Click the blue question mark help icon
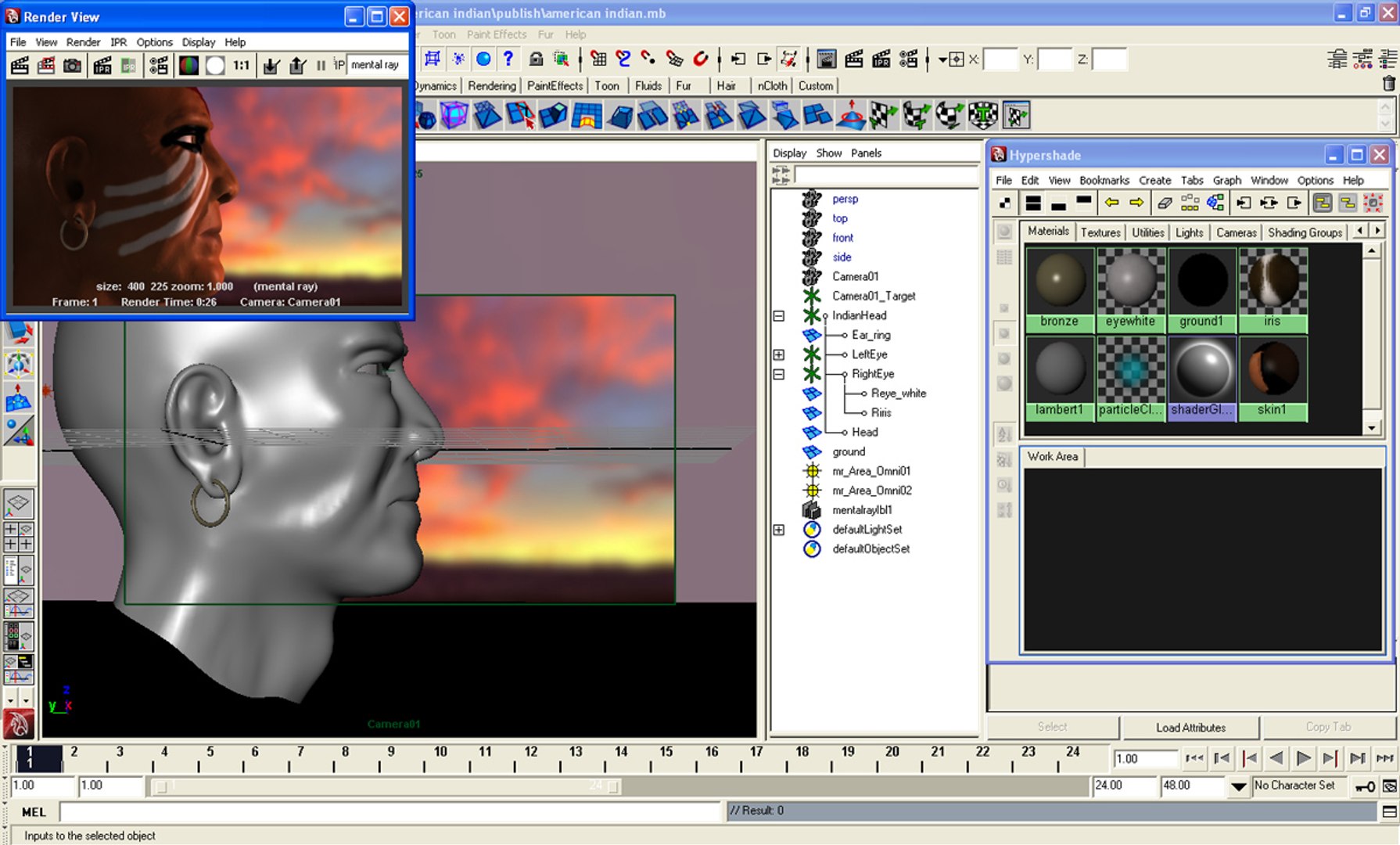The image size is (1400, 845). click(508, 59)
